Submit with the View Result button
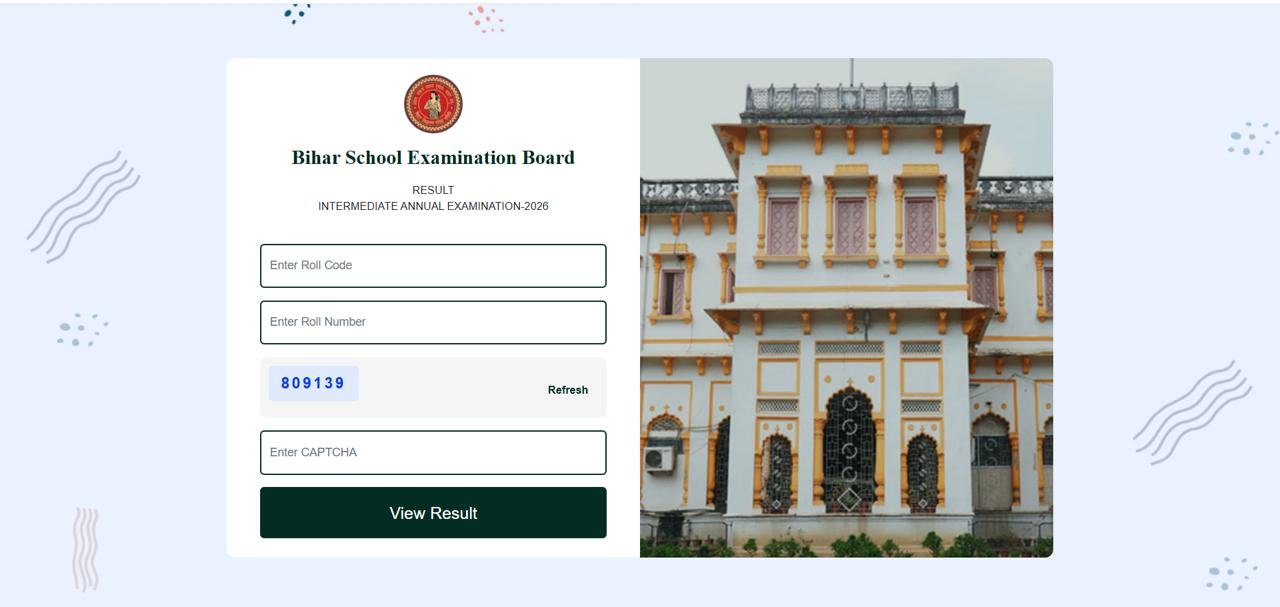 pyautogui.click(x=433, y=513)
